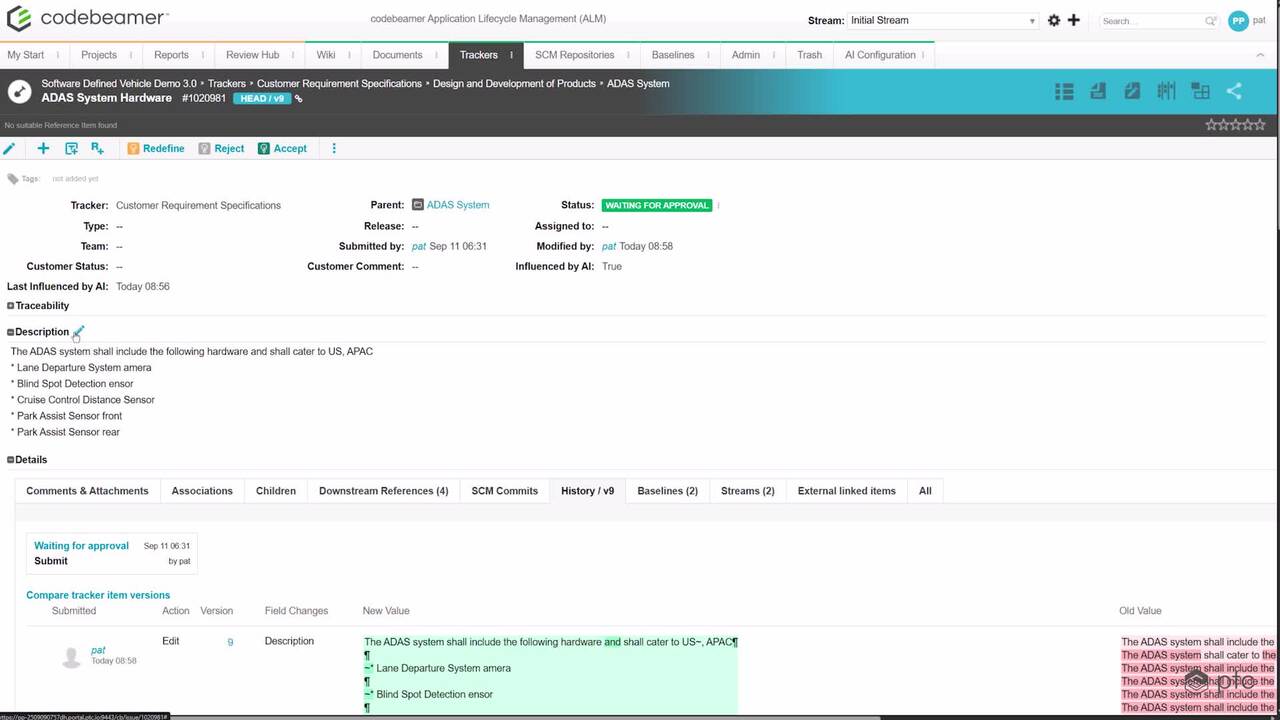Collapse the Description section
Image resolution: width=1280 pixels, height=720 pixels.
point(11,332)
